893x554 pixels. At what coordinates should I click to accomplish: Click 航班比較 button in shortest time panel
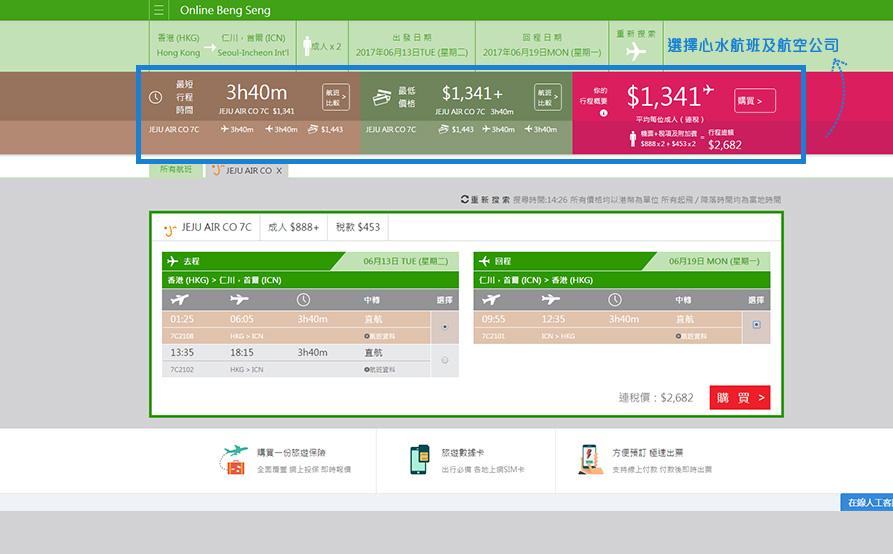tap(335, 97)
